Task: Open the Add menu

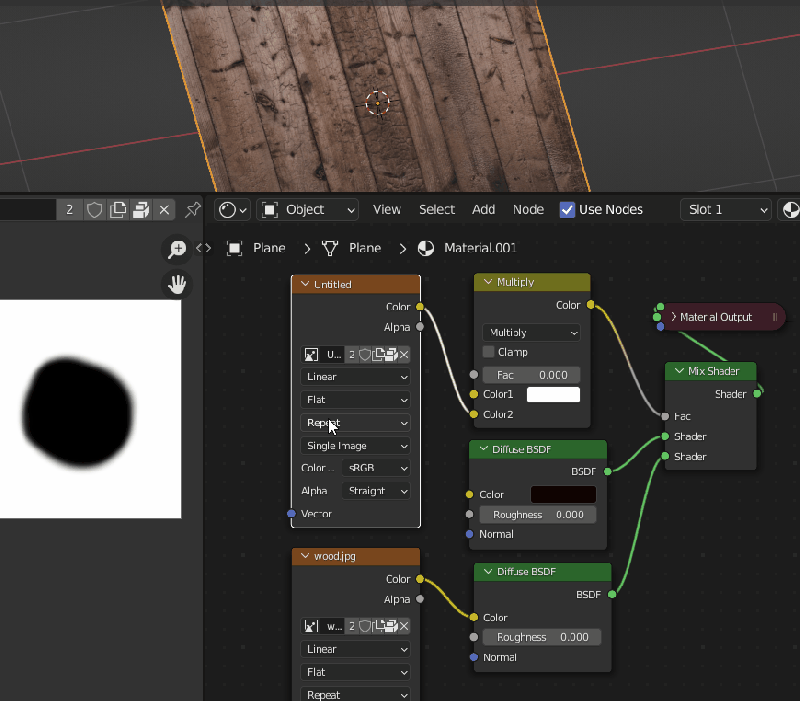Action: tap(483, 209)
